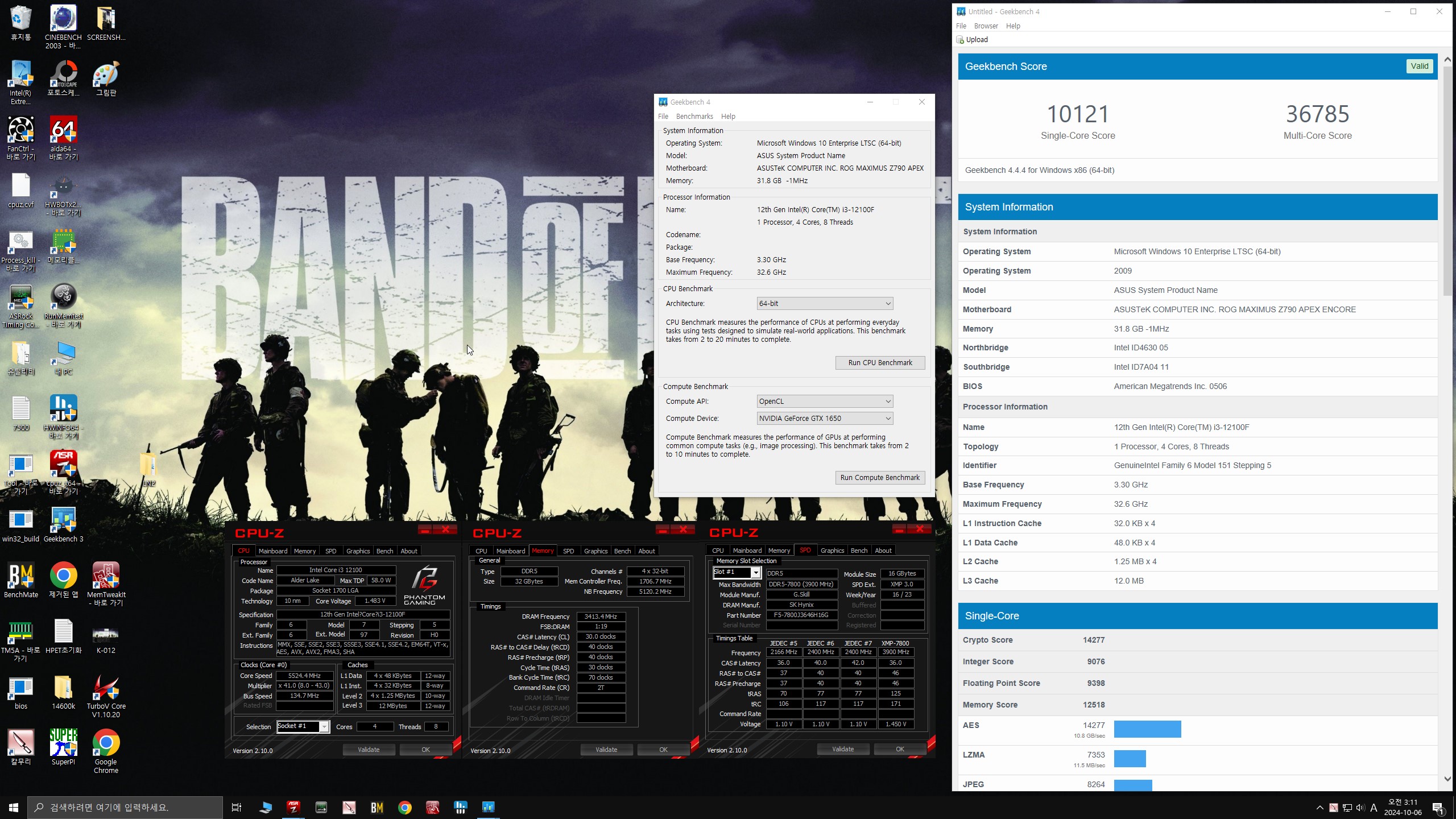Click the Windows taskbar search box

tap(125, 807)
